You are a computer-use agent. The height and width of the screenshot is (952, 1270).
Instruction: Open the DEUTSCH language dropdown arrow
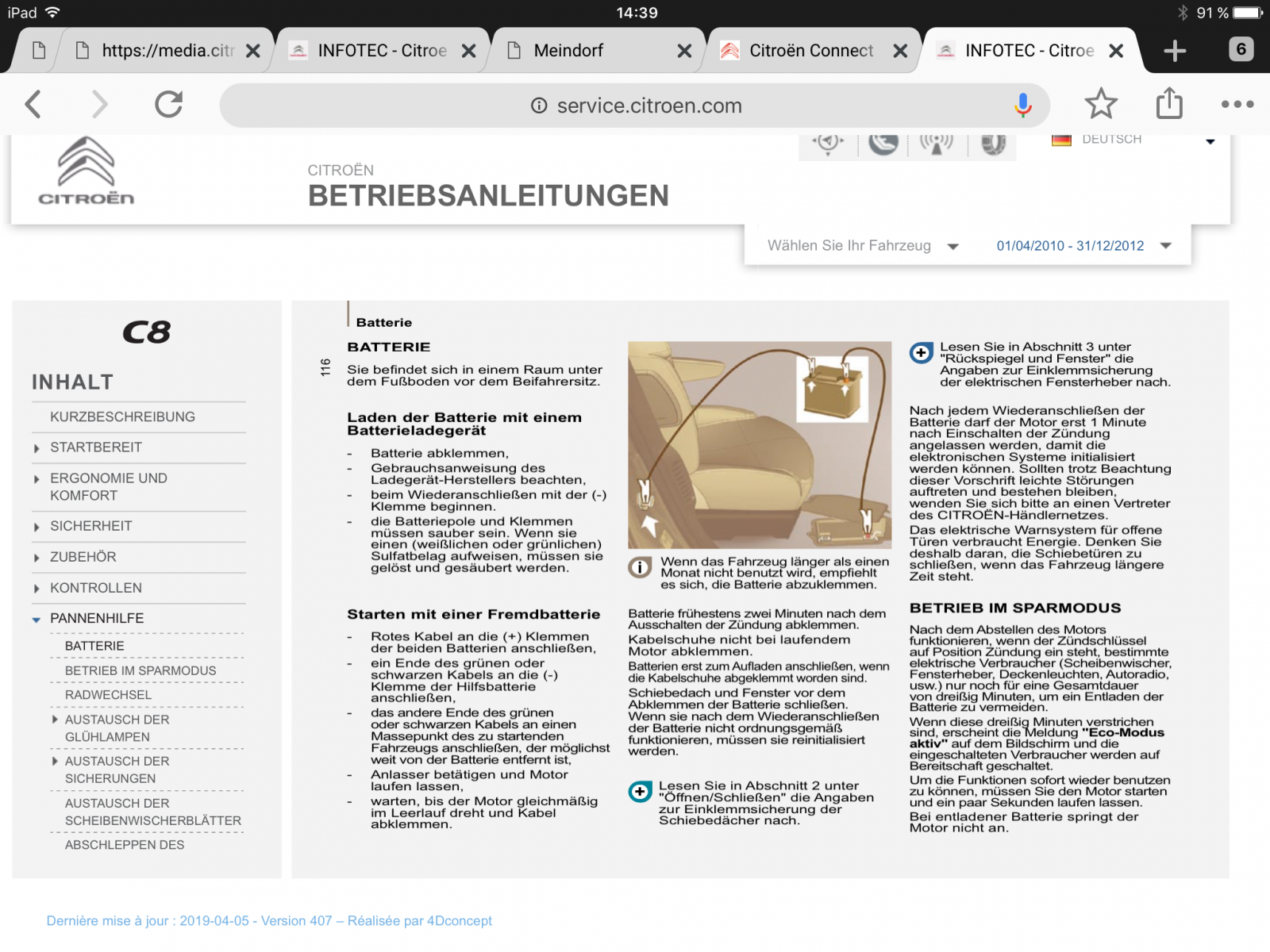(1210, 141)
